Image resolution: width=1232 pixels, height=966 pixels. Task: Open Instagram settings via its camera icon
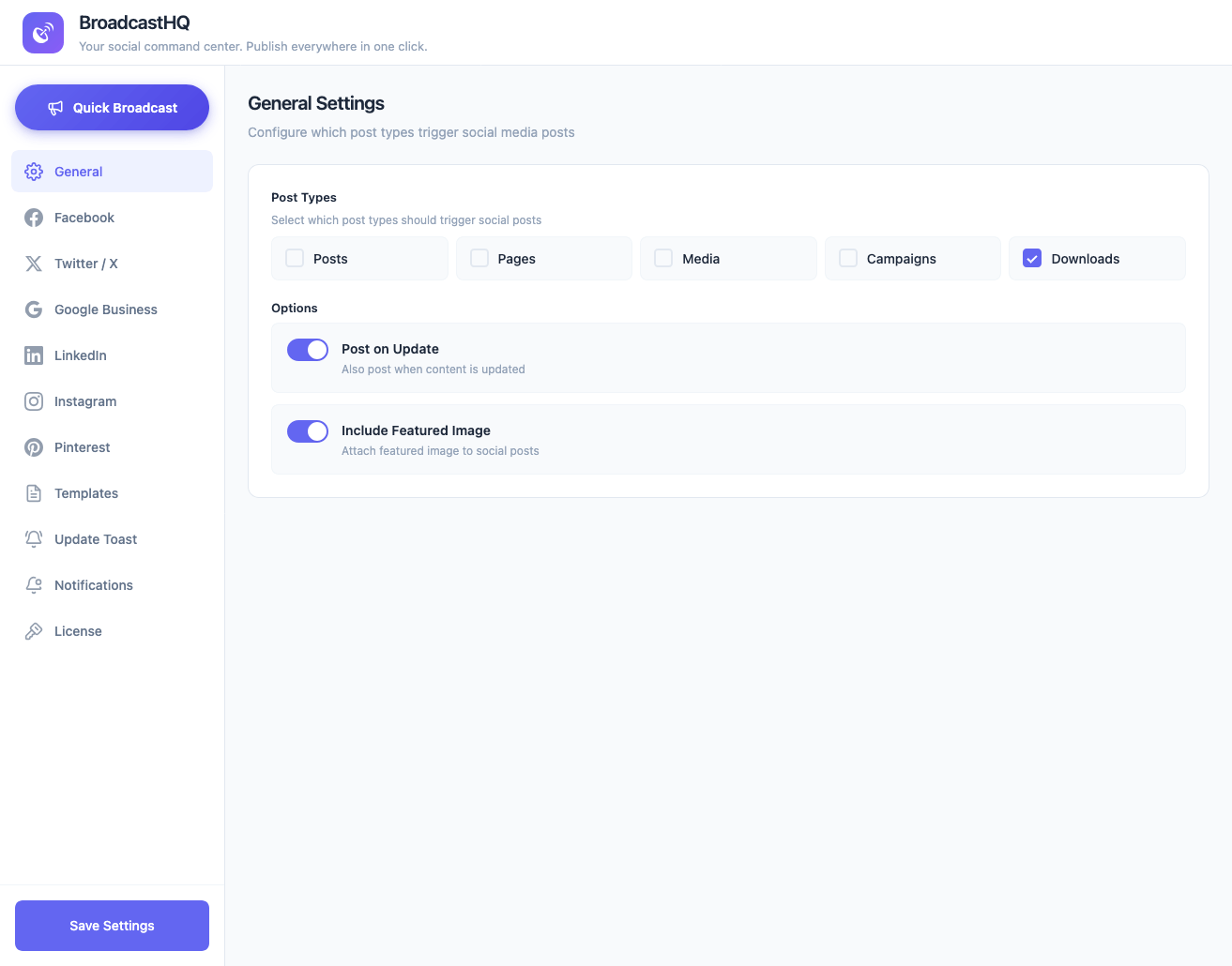pyautogui.click(x=34, y=401)
